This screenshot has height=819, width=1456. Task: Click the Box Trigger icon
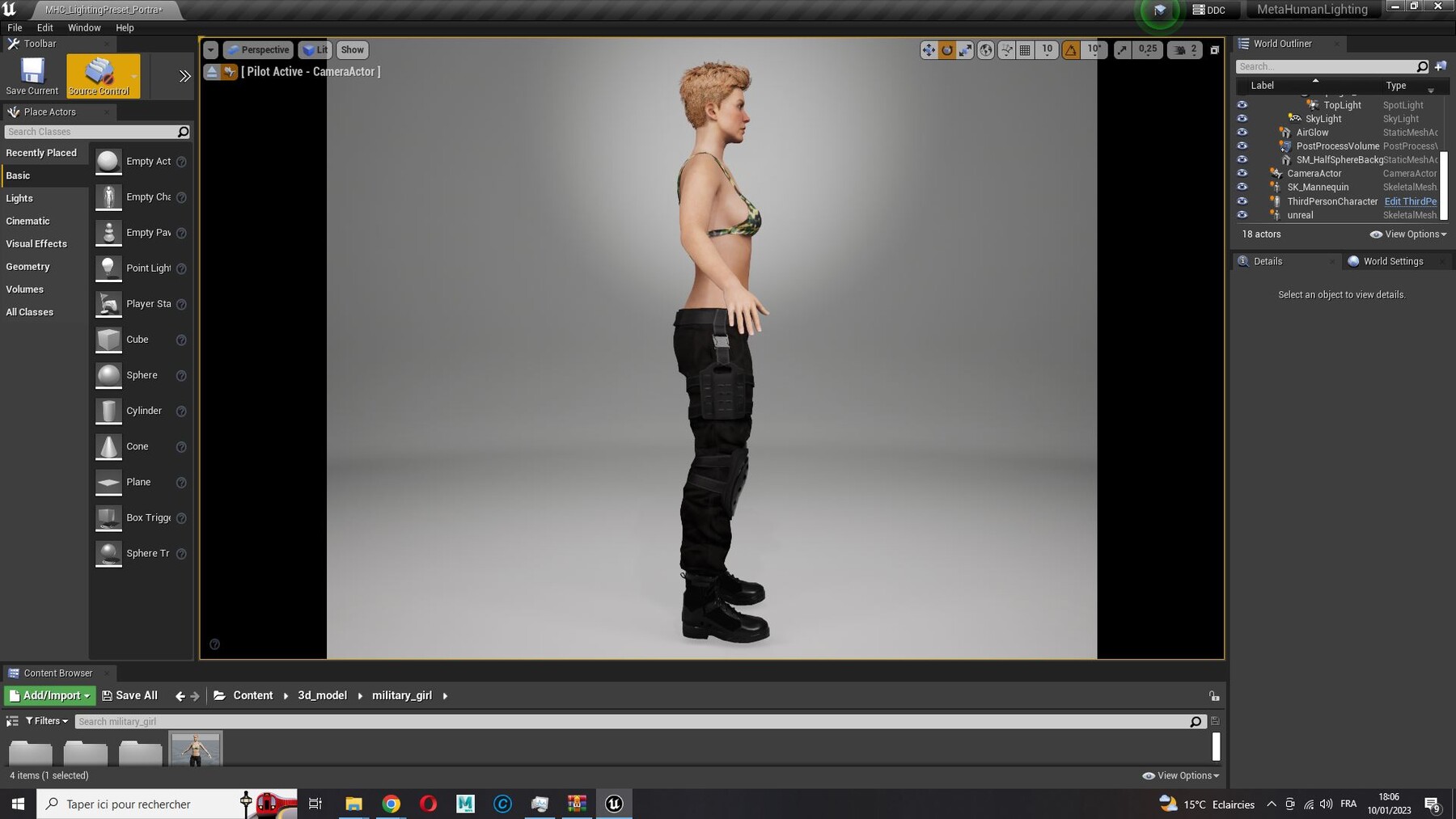108,518
